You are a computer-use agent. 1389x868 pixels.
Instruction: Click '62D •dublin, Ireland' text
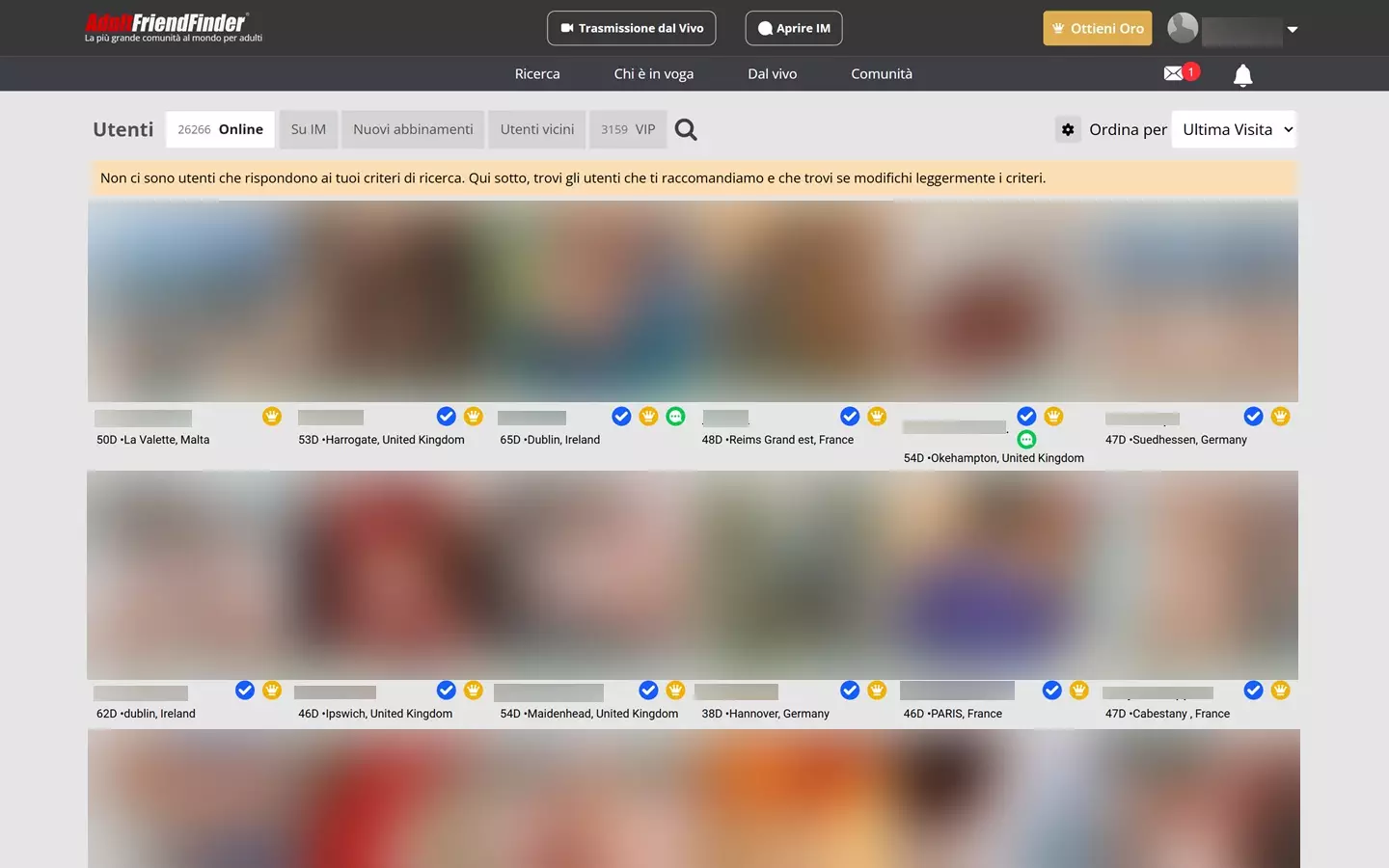[146, 714]
